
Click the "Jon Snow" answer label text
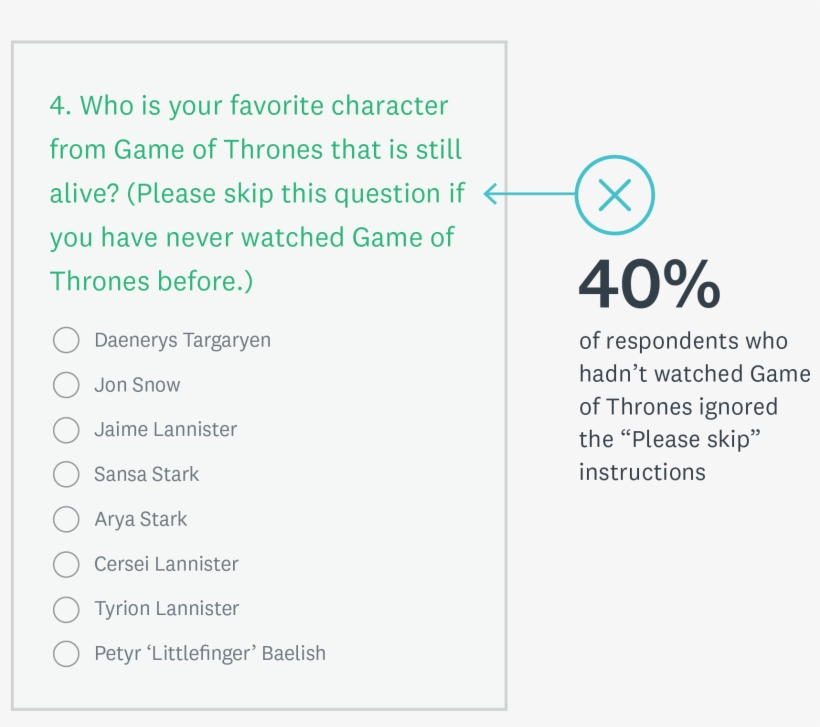pyautogui.click(x=137, y=385)
